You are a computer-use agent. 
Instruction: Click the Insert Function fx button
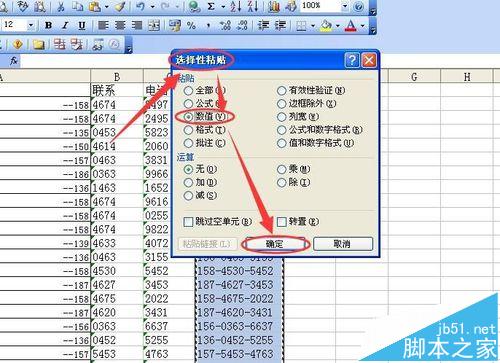coord(13,61)
